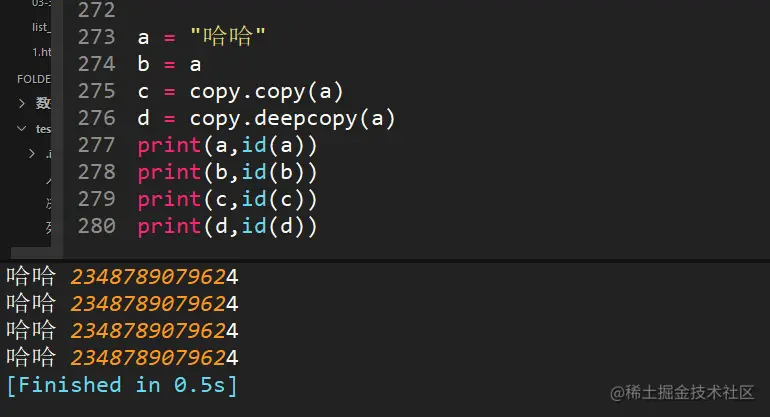The height and width of the screenshot is (417, 770).
Task: Click the print(d,id(d)) statement
Action: click(227, 227)
